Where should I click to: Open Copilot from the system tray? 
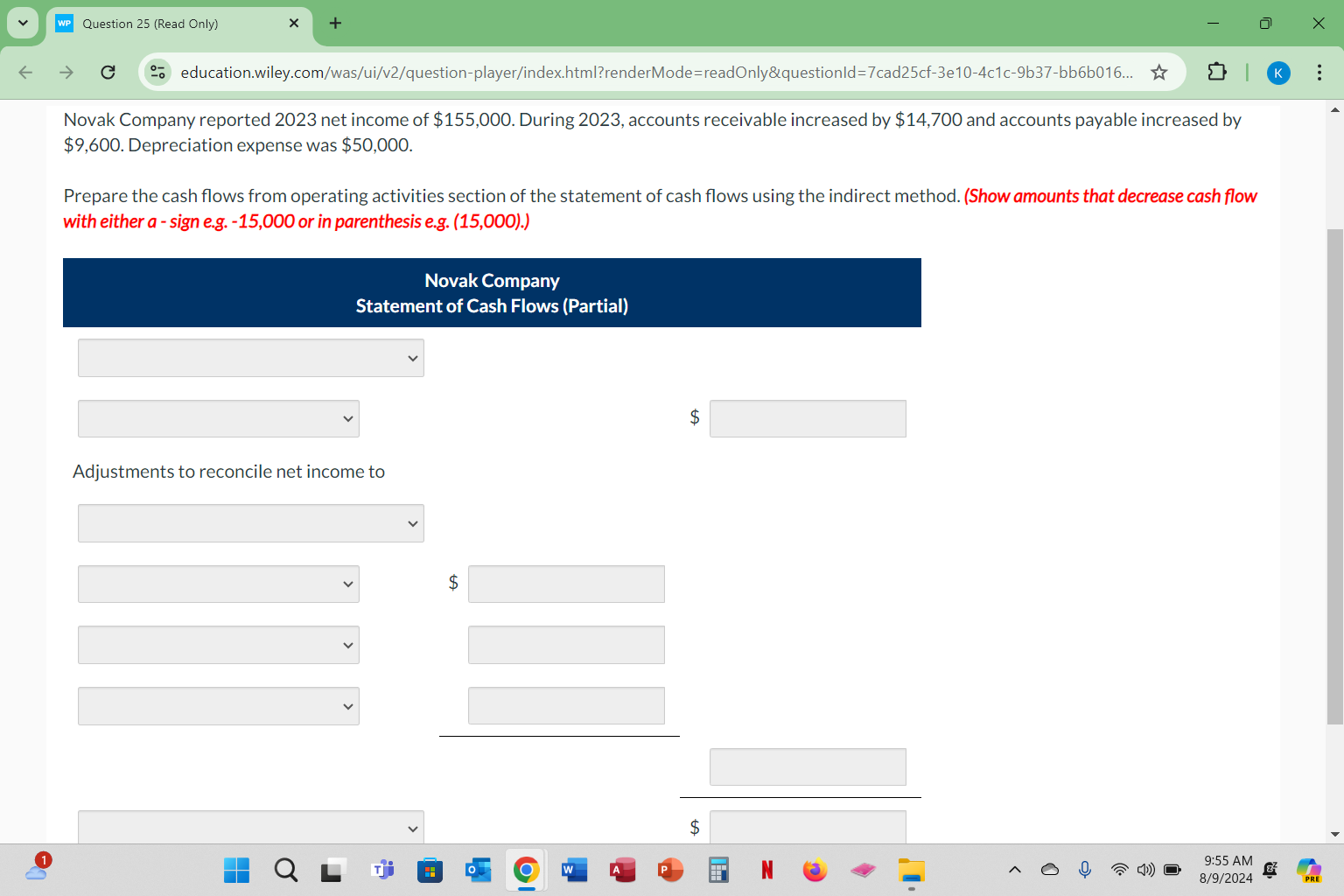pos(1309,870)
